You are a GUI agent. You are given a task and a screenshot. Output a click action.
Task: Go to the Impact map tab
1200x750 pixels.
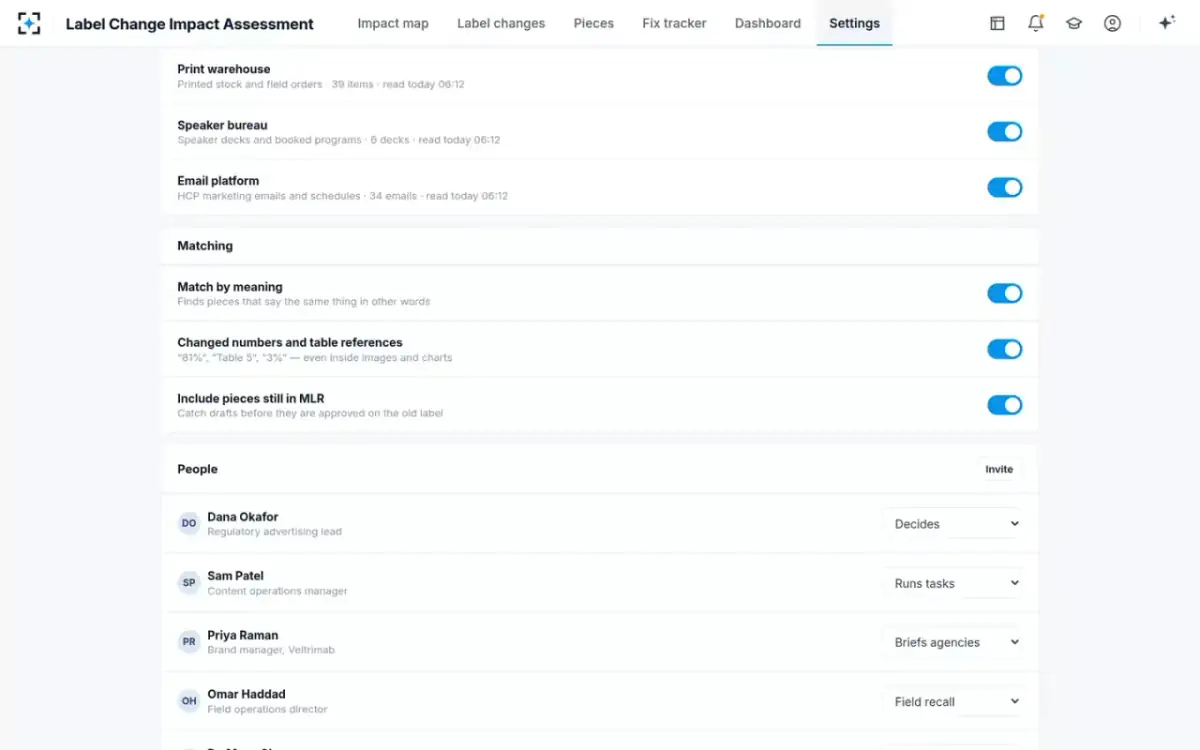pos(393,23)
